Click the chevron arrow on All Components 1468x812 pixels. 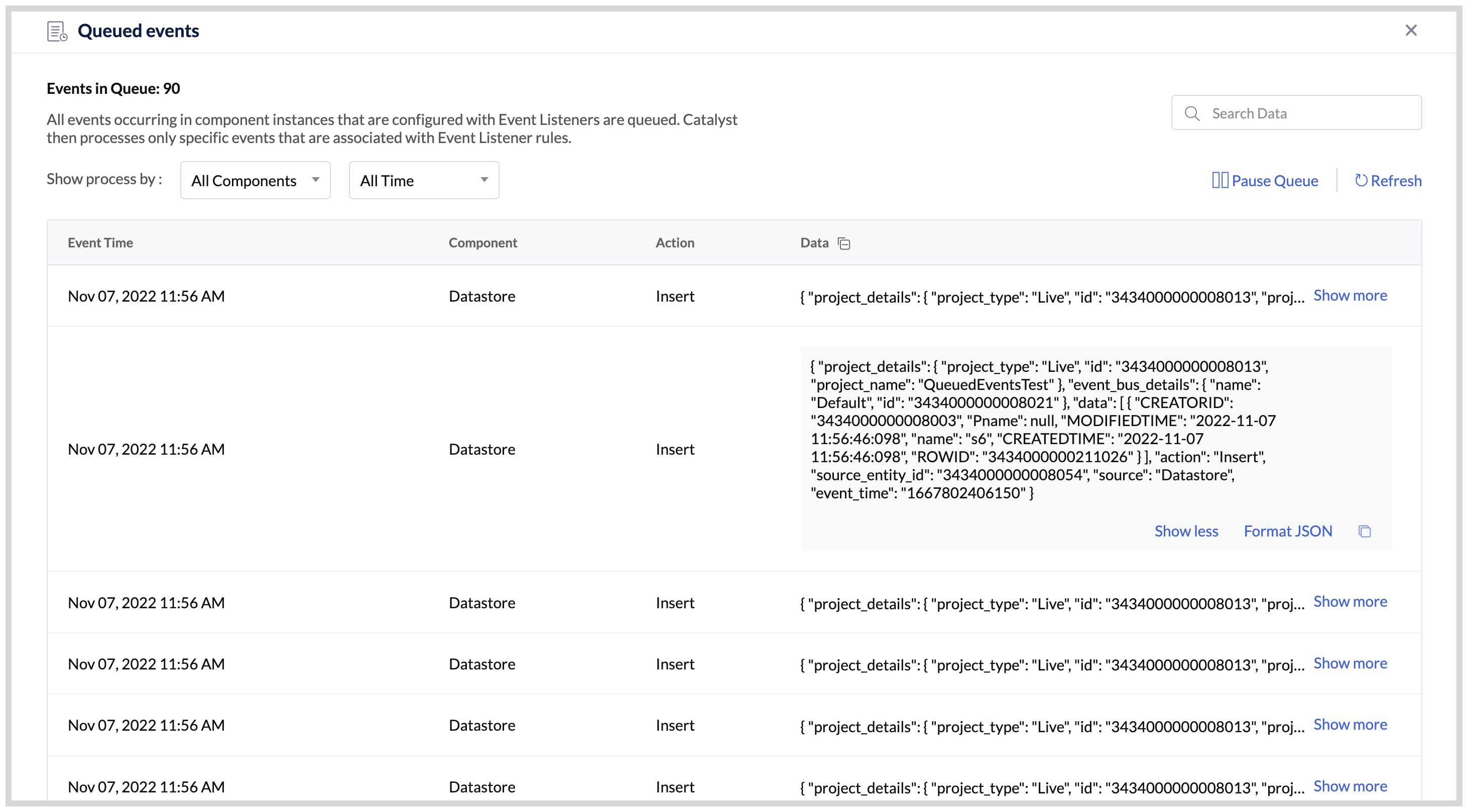[x=316, y=180]
